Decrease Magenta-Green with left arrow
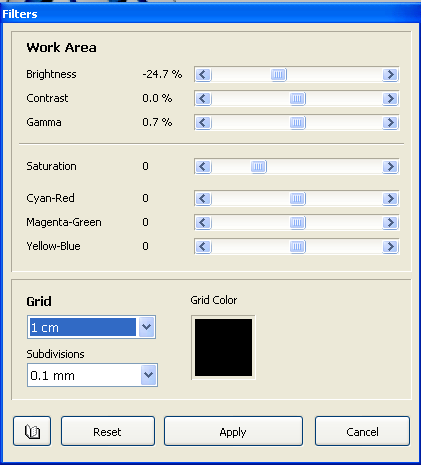Screen dimensions: 421x465 203,223
